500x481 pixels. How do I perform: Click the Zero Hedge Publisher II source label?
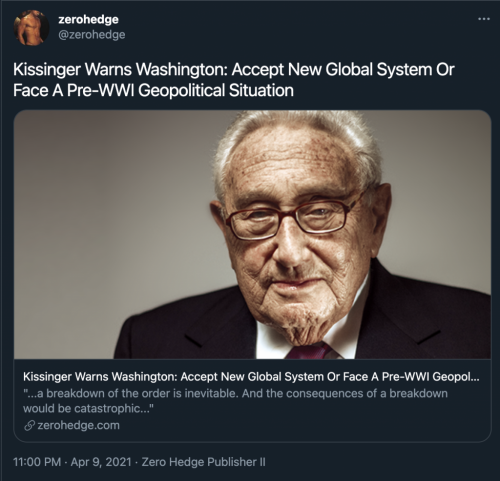pos(203,462)
